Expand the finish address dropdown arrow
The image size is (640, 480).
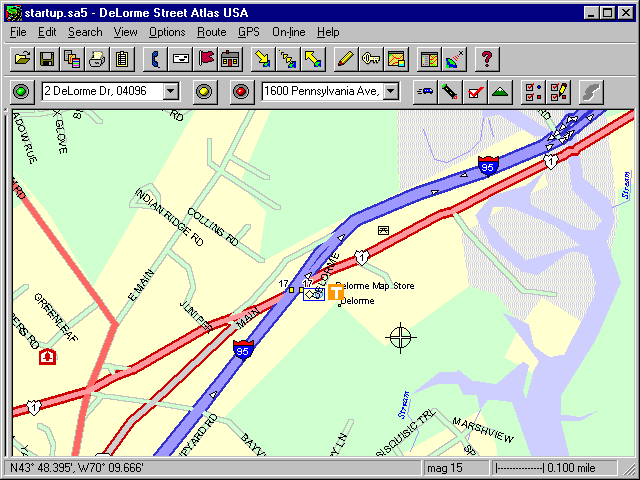391,91
